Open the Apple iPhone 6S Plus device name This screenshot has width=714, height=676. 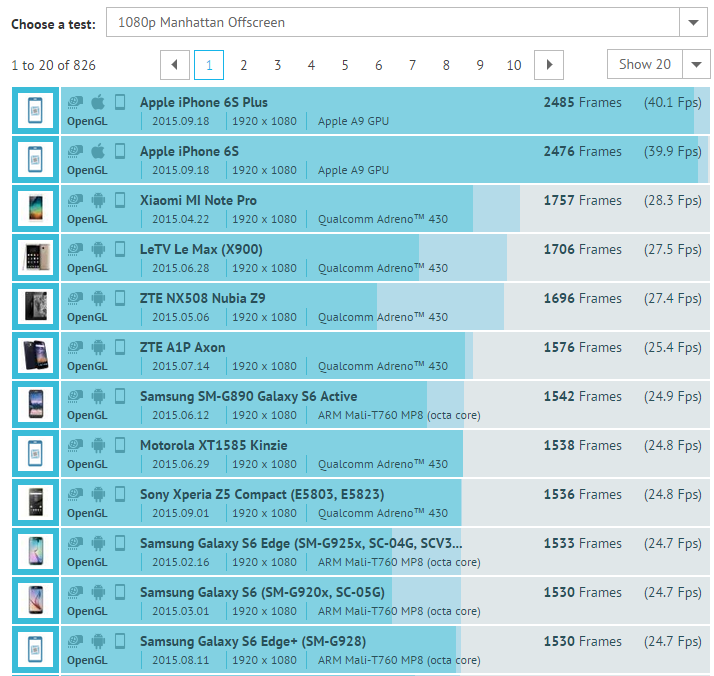click(204, 102)
